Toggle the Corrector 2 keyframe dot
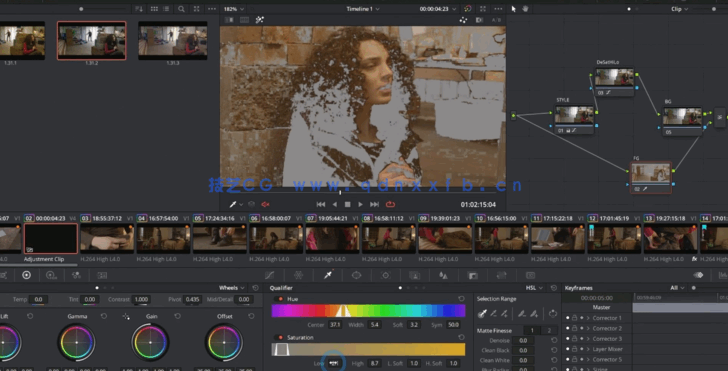Image resolution: width=728 pixels, height=371 pixels. [x=582, y=328]
